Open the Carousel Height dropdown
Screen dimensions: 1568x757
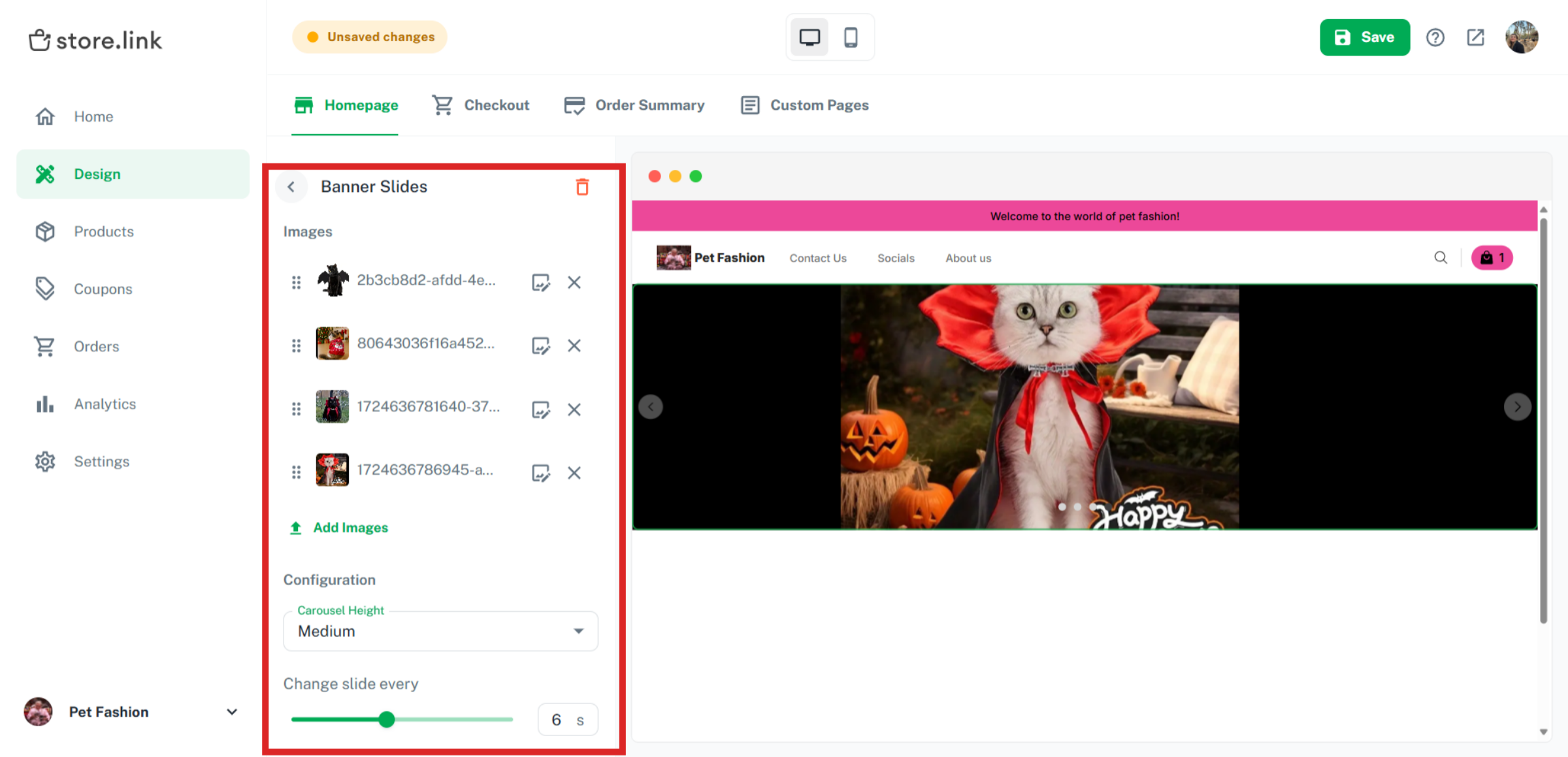click(x=440, y=631)
